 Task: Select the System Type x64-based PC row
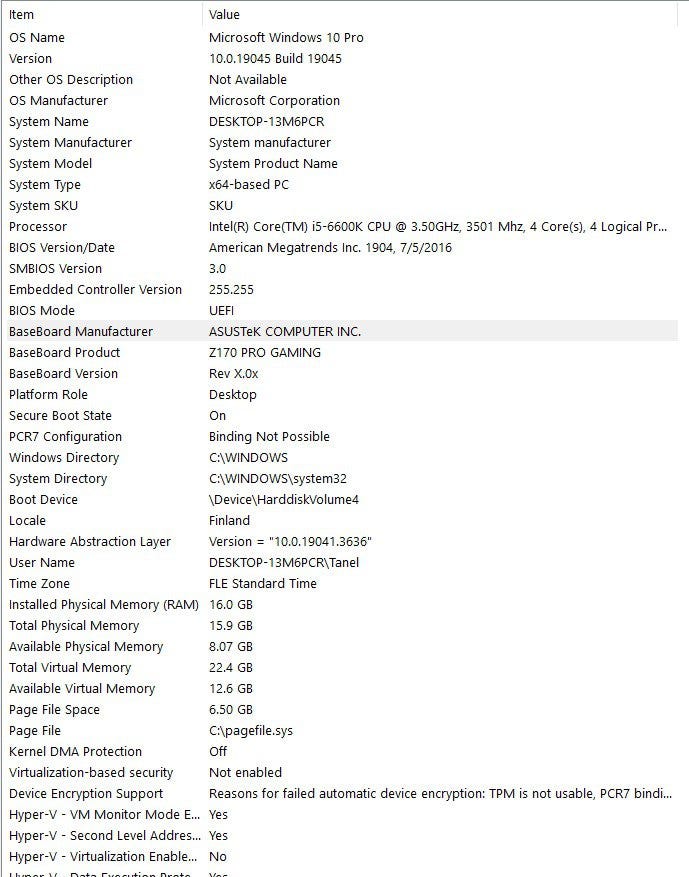[342, 185]
